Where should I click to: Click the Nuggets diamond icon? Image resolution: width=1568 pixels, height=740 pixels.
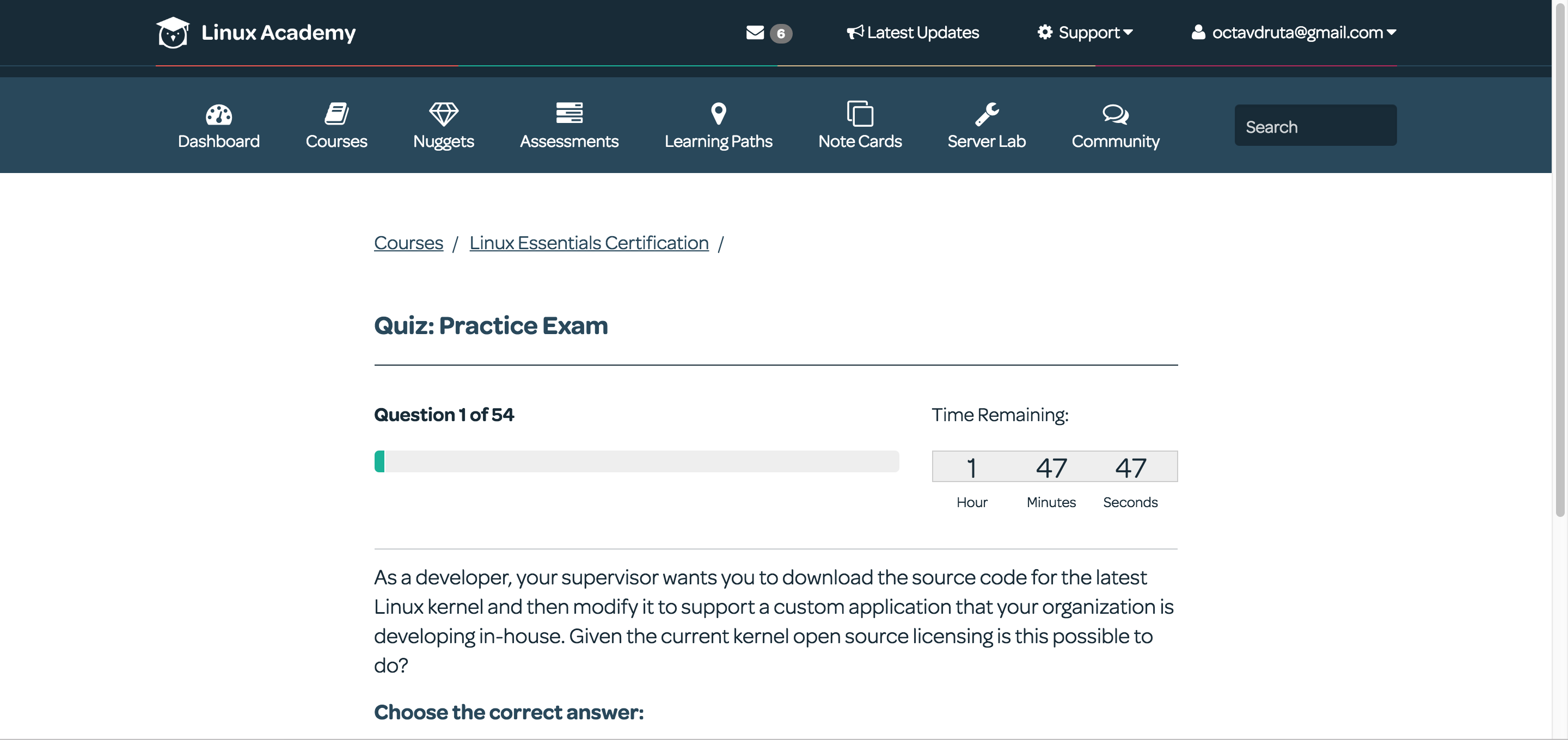point(443,114)
